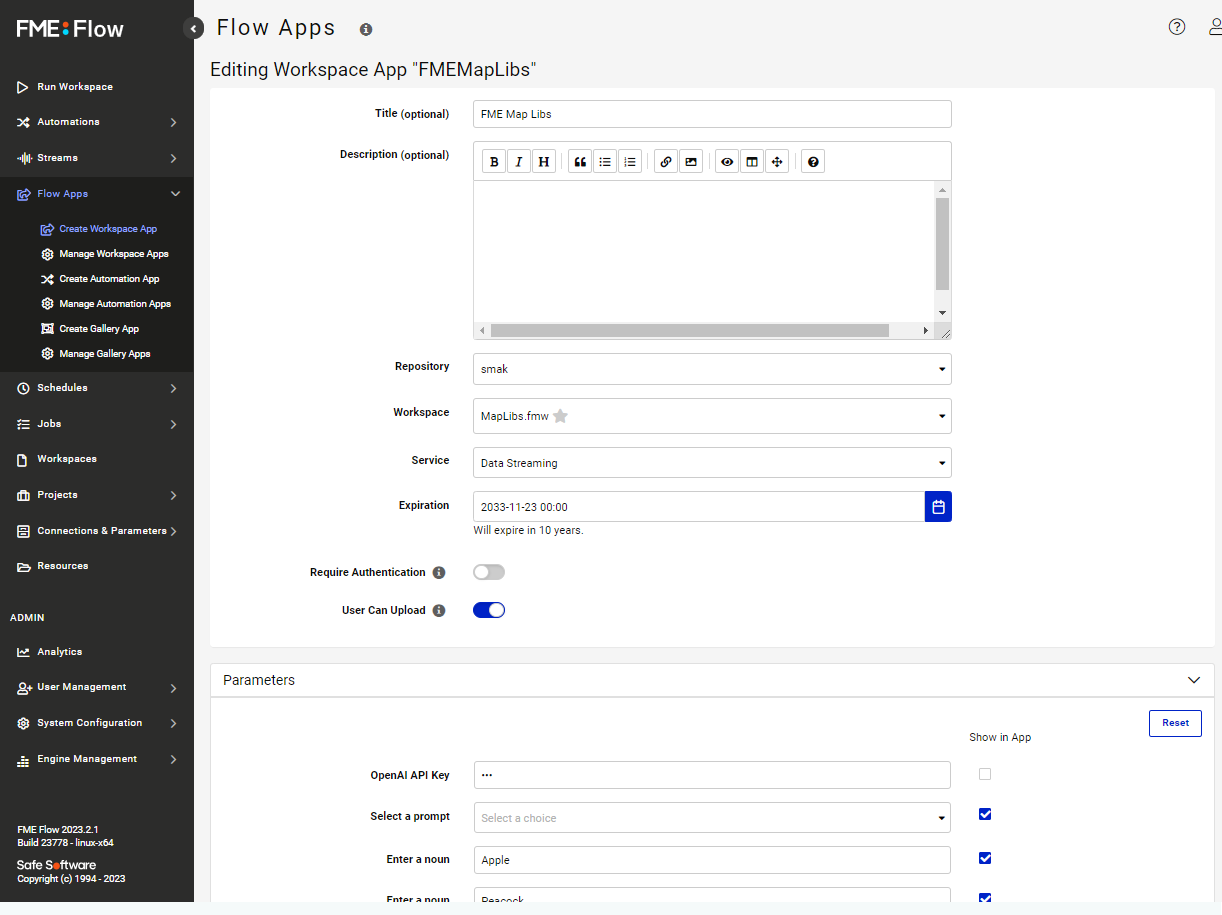
Task: Go to Manage Workspace Apps
Action: (x=116, y=253)
